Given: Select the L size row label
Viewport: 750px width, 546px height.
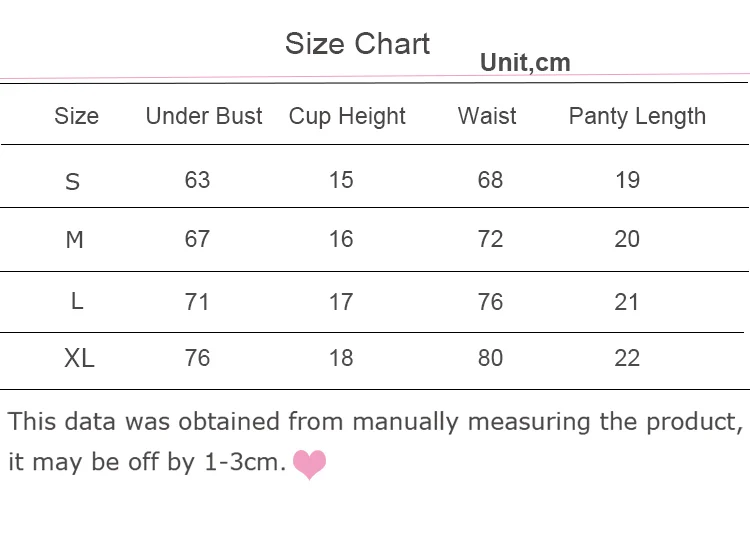Looking at the screenshot, I should 76,301.
